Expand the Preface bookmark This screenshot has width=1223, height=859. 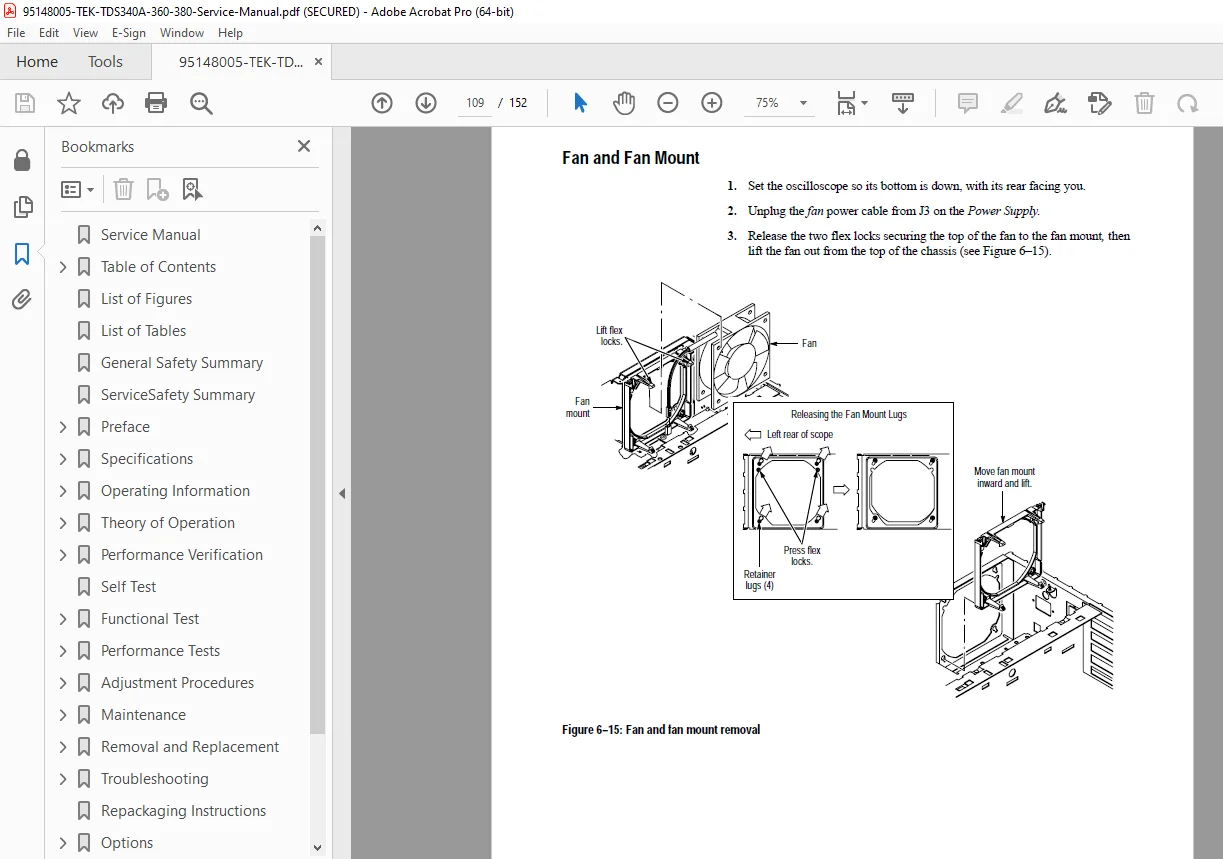coord(63,427)
